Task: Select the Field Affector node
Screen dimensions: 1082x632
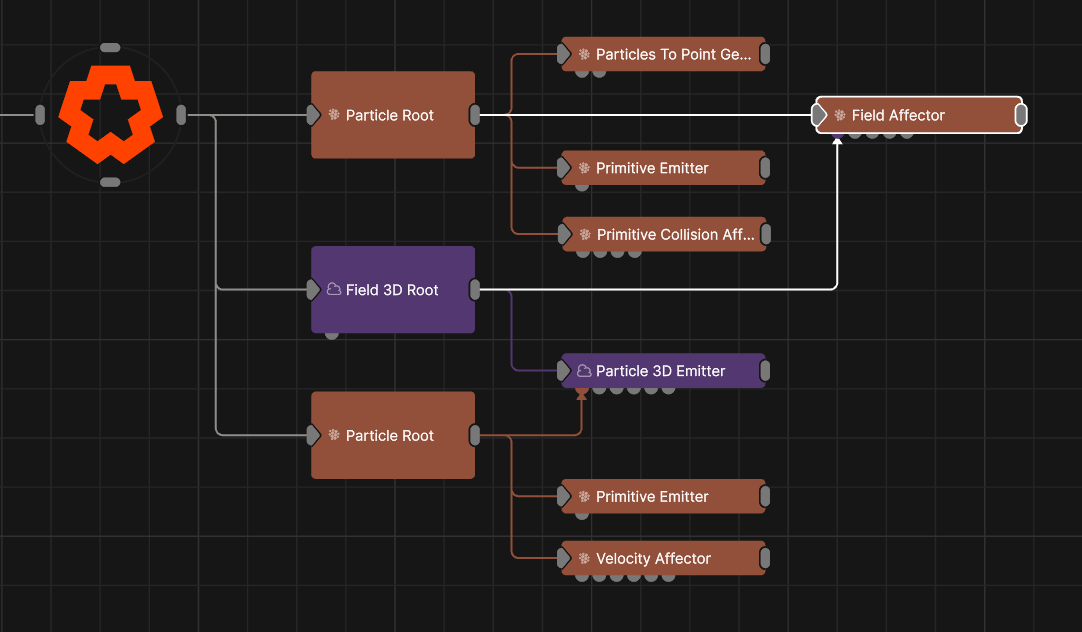Action: pyautogui.click(x=920, y=115)
